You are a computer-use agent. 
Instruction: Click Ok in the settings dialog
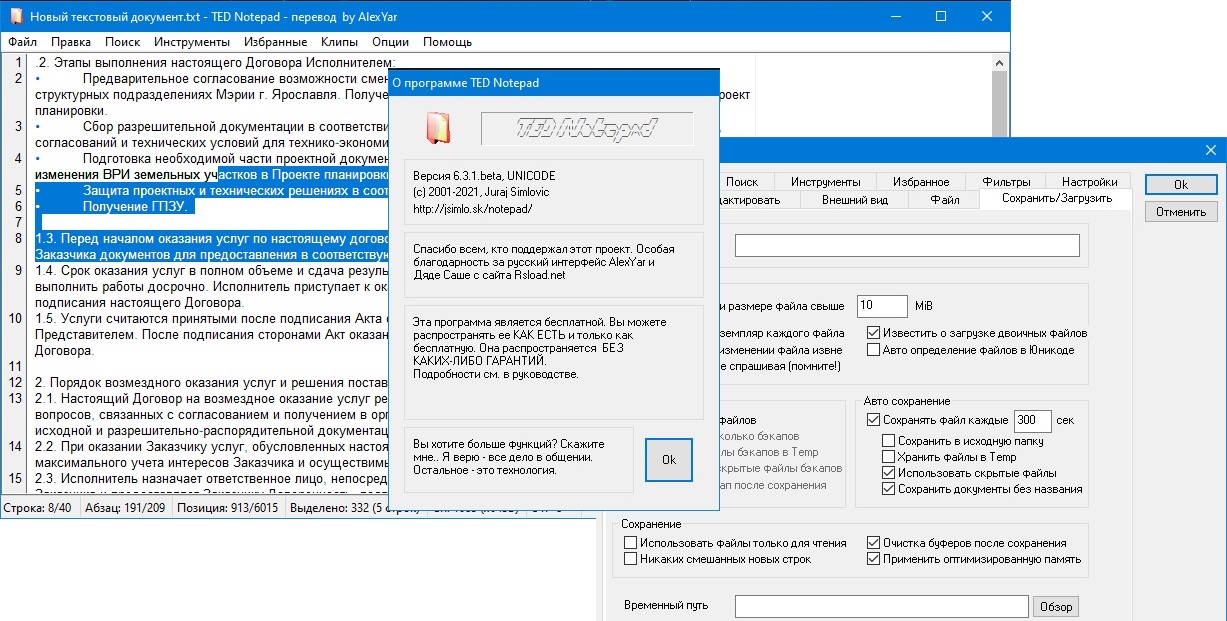pos(1181,185)
